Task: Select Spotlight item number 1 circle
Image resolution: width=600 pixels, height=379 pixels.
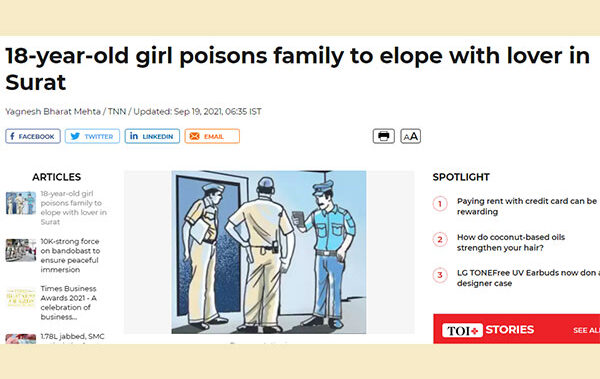Action: tap(440, 204)
